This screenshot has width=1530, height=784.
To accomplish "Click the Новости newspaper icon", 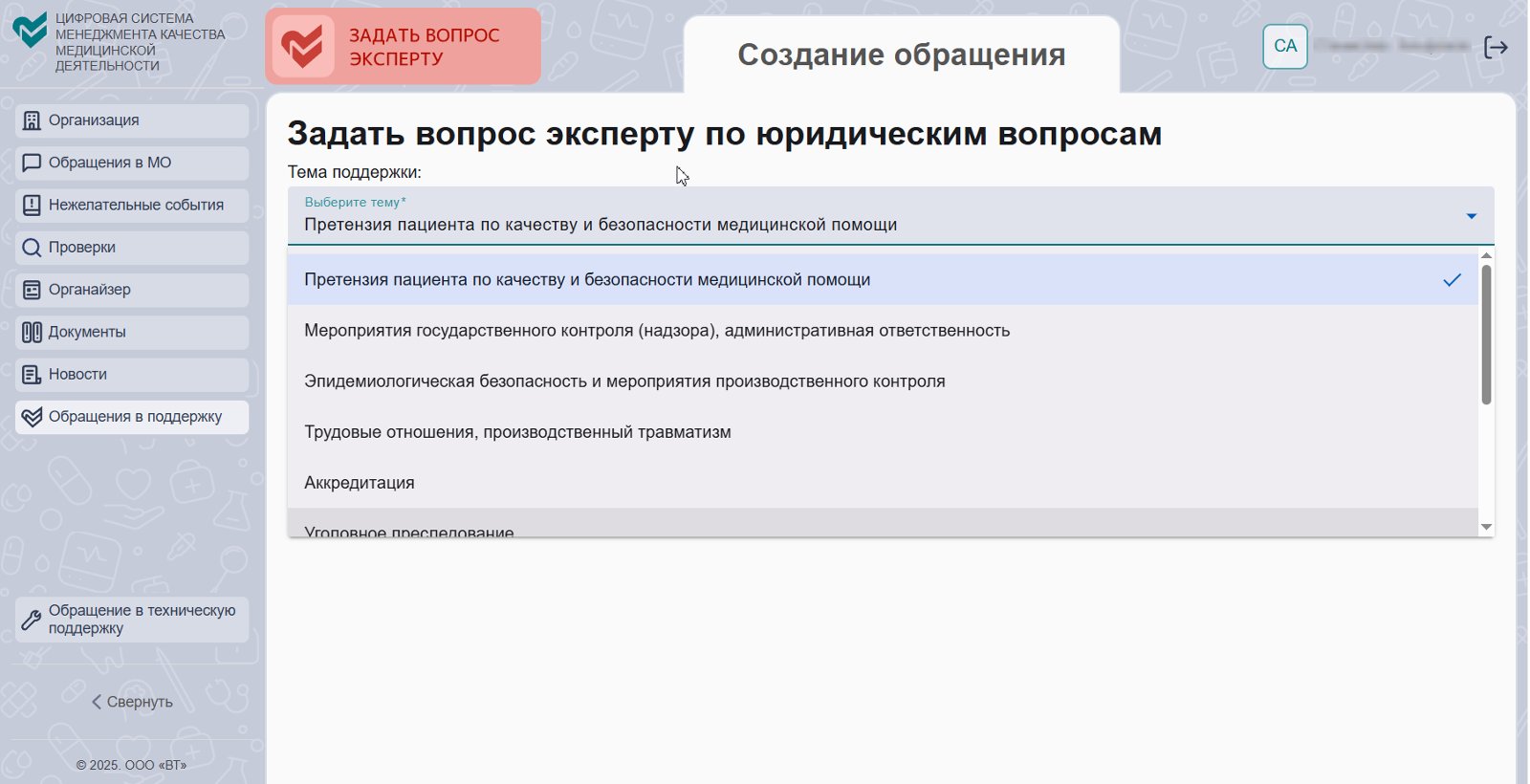I will click(32, 375).
